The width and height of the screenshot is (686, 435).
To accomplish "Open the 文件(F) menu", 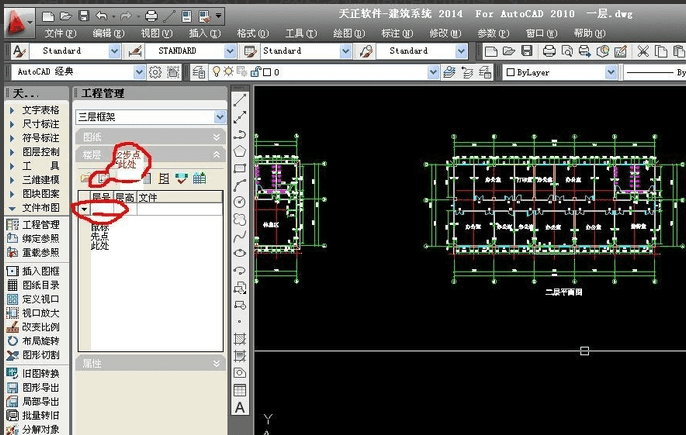I will pyautogui.click(x=60, y=33).
